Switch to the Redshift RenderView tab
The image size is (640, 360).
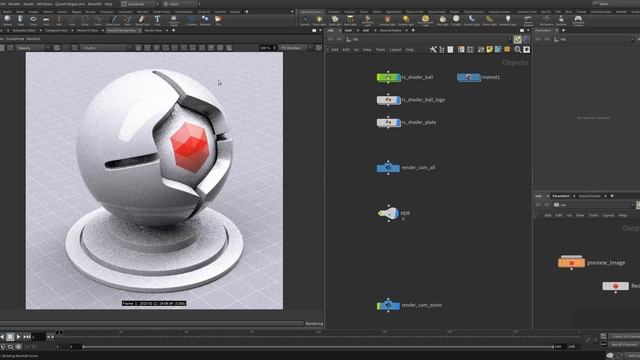point(121,30)
